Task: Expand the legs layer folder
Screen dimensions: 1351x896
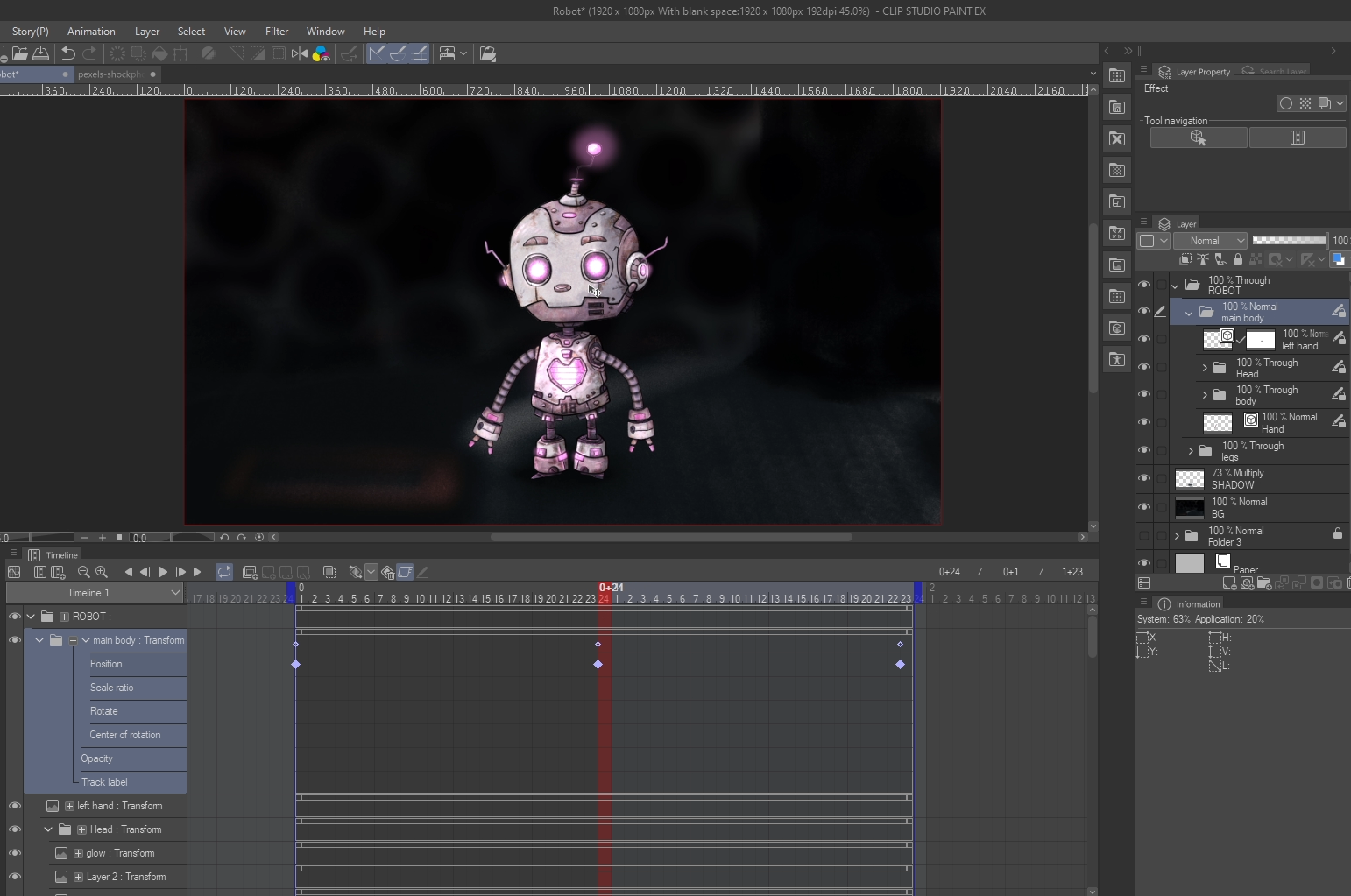Action: (1191, 451)
